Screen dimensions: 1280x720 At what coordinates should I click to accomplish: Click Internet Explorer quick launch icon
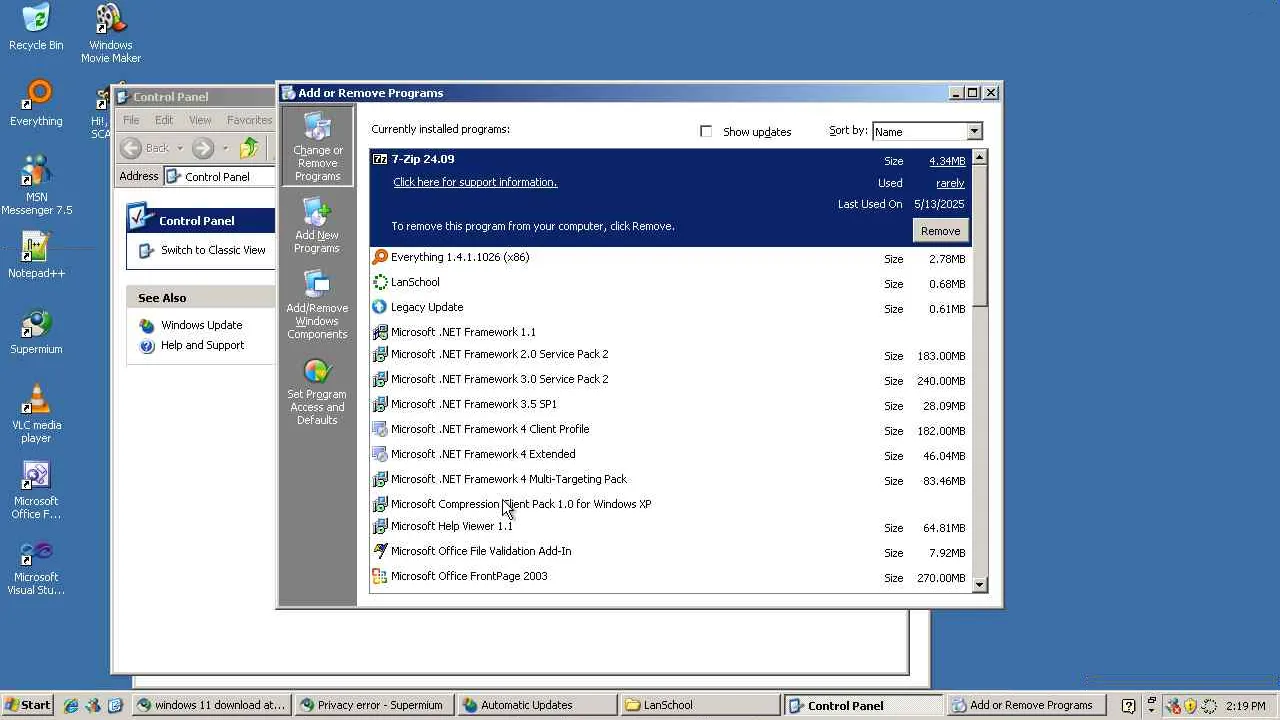(x=71, y=705)
